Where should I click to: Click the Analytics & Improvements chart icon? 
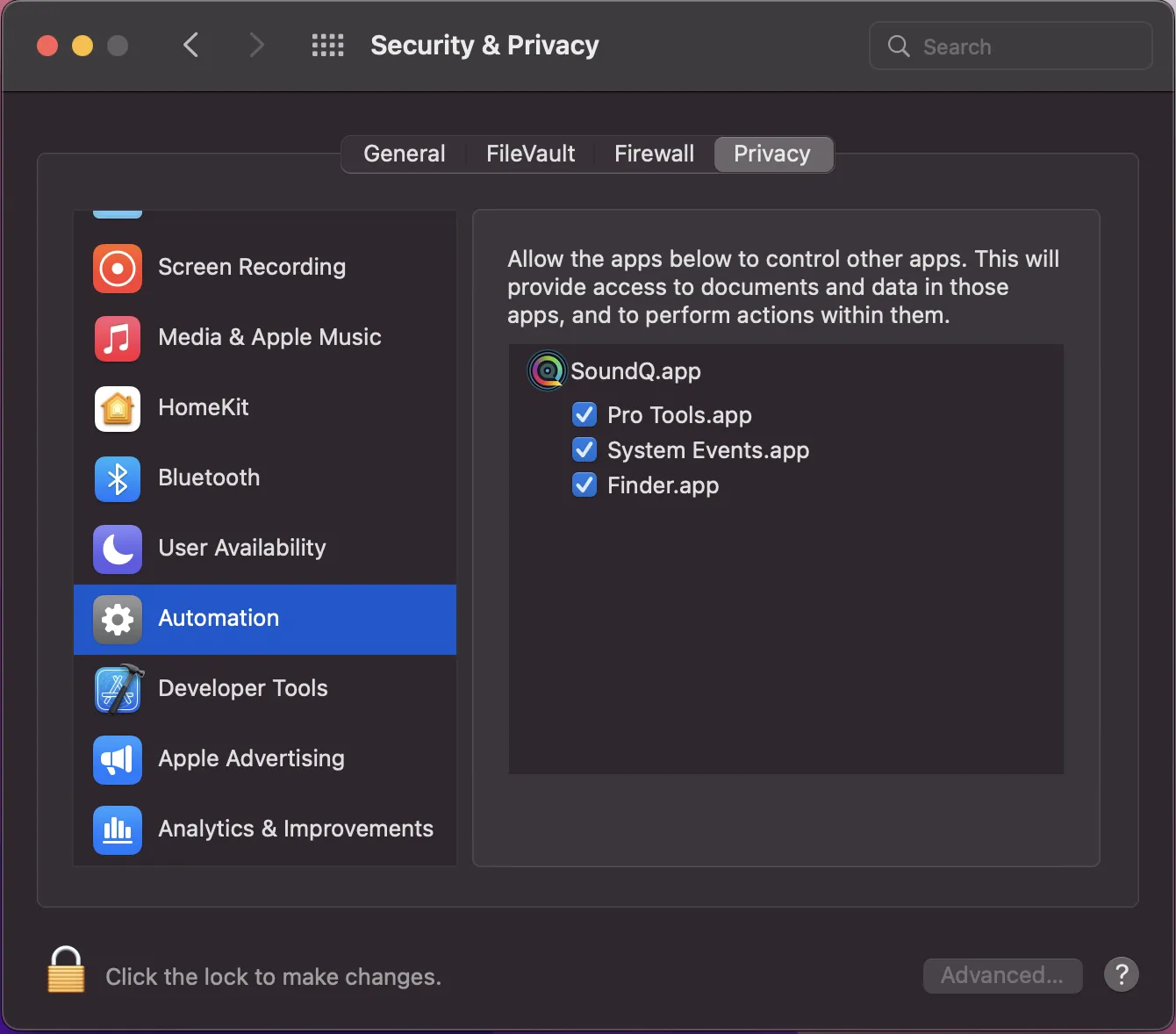click(x=118, y=829)
